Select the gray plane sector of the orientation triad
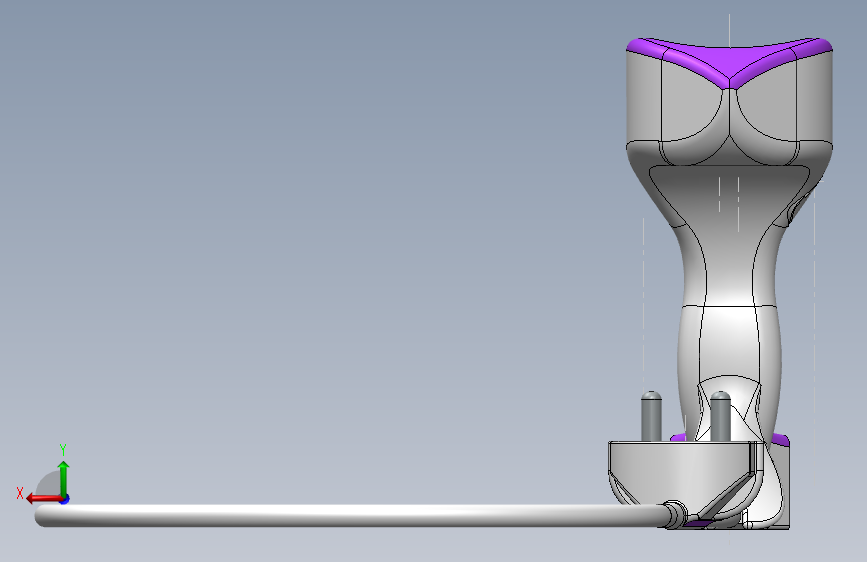This screenshot has height=562, width=867. (49, 484)
